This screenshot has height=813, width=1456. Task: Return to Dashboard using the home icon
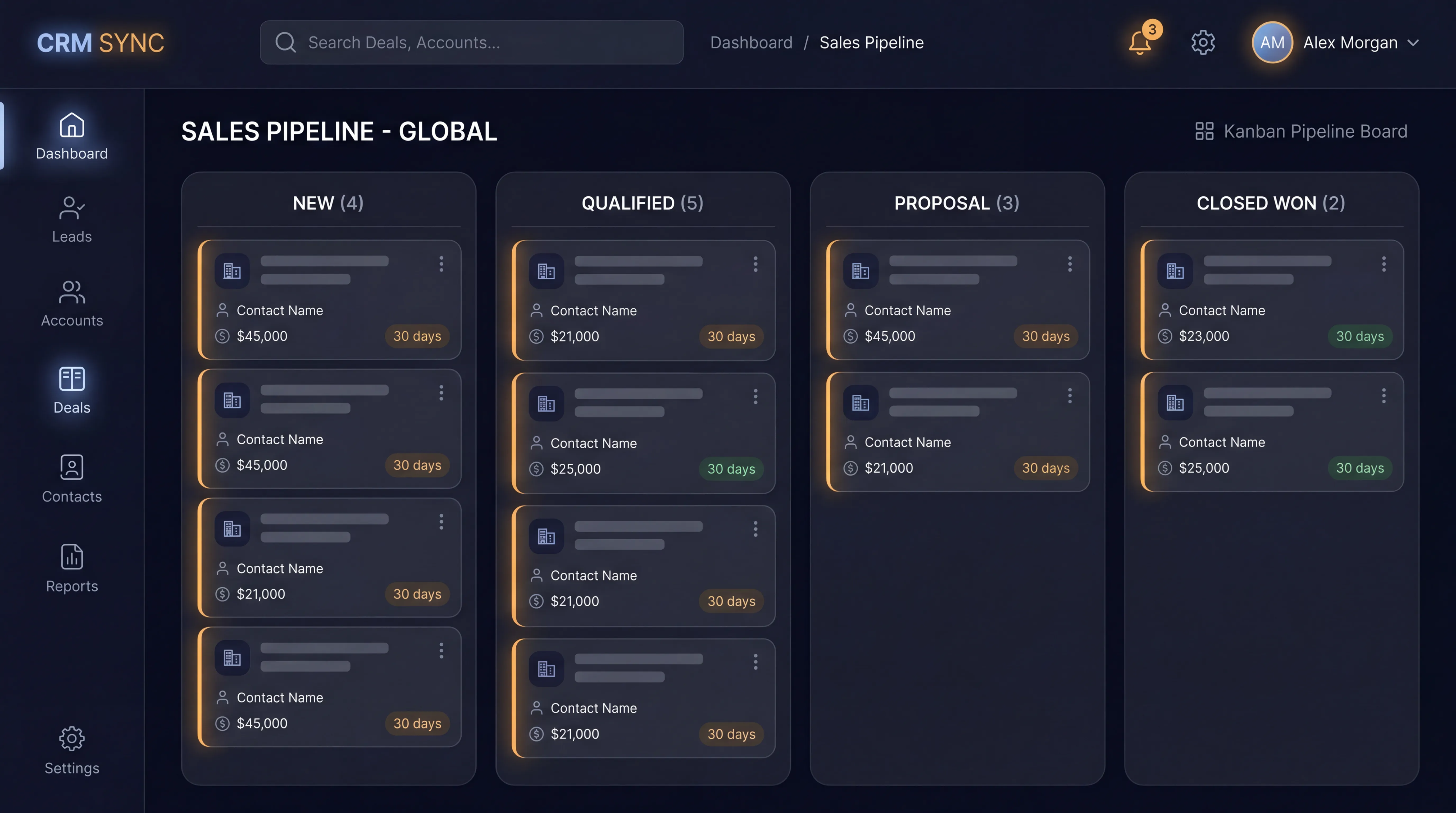(x=71, y=125)
